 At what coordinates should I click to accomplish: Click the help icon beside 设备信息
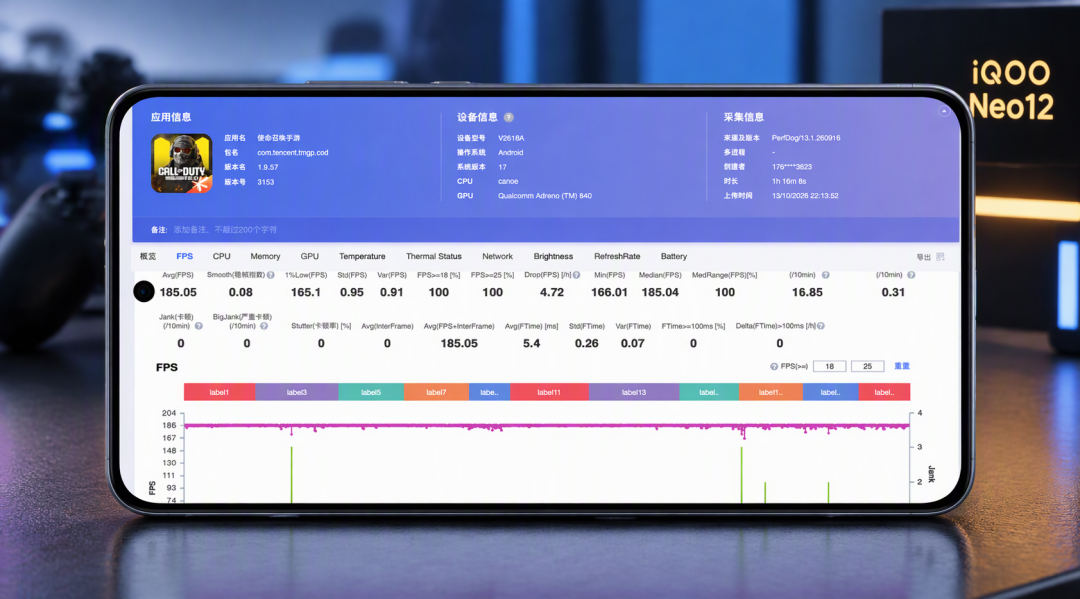click(508, 117)
